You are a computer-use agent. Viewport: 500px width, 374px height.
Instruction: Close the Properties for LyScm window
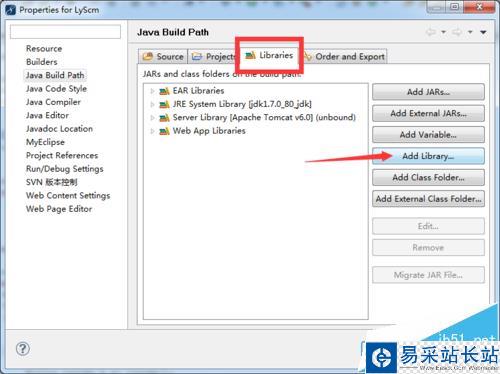point(479,7)
